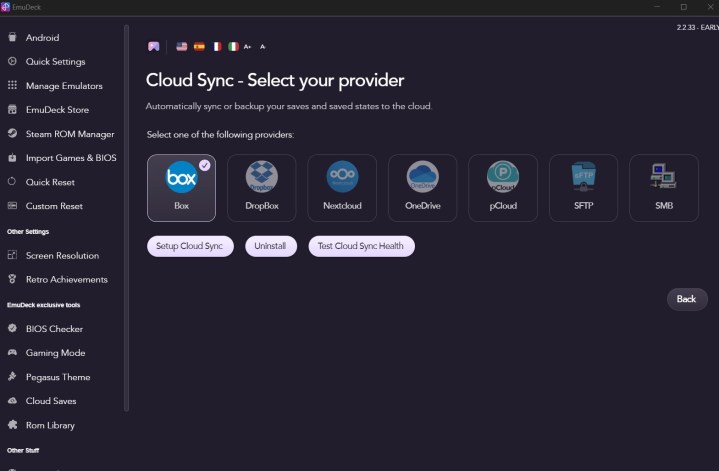Screen dimensions: 719x471
Task: Open Retro Achievements entry
Action: pyautogui.click(x=66, y=279)
